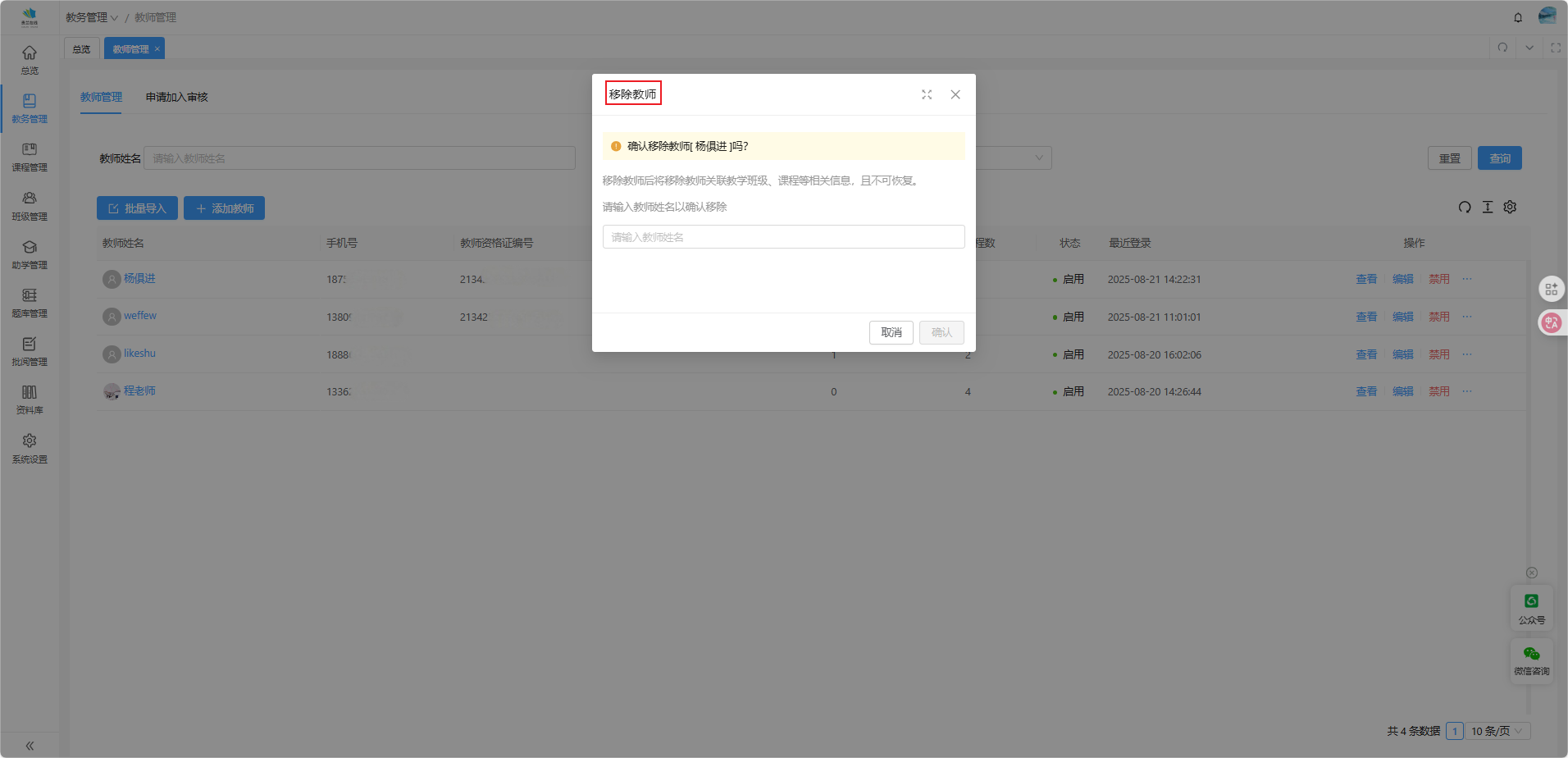This screenshot has height=758, width=1568.
Task: Collapse the left sidebar with double-chevron
Action: point(30,746)
